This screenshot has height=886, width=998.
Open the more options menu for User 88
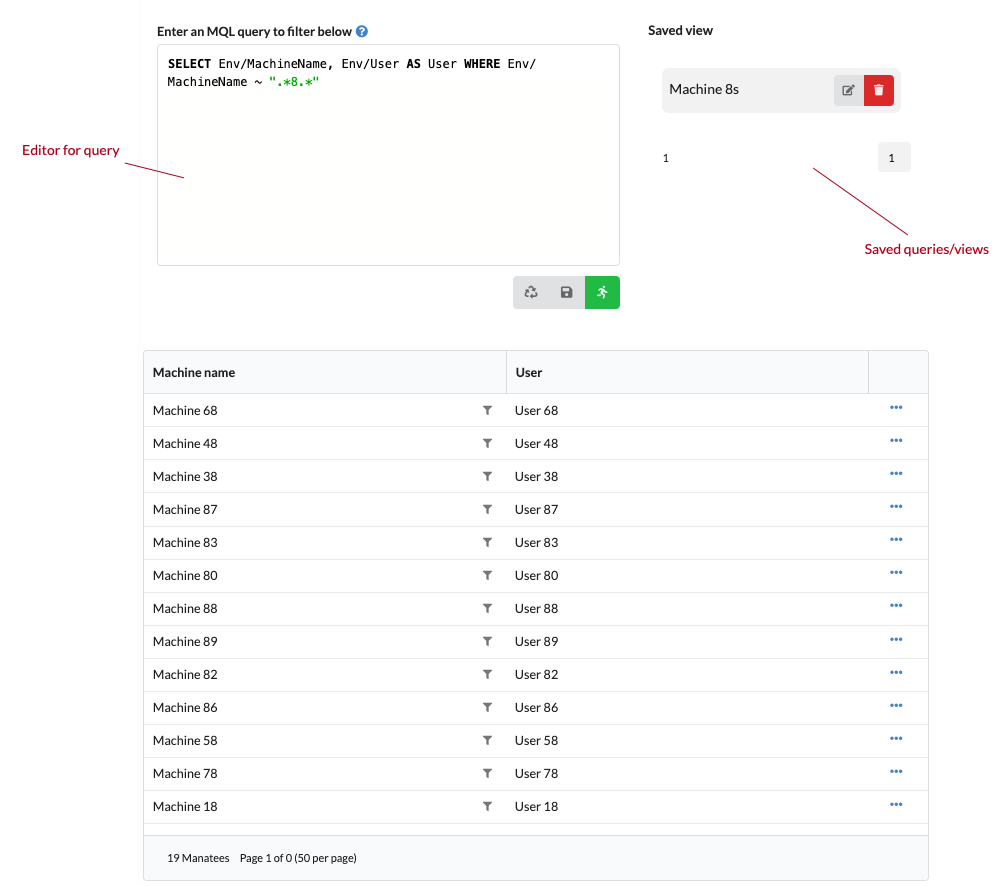tap(896, 607)
